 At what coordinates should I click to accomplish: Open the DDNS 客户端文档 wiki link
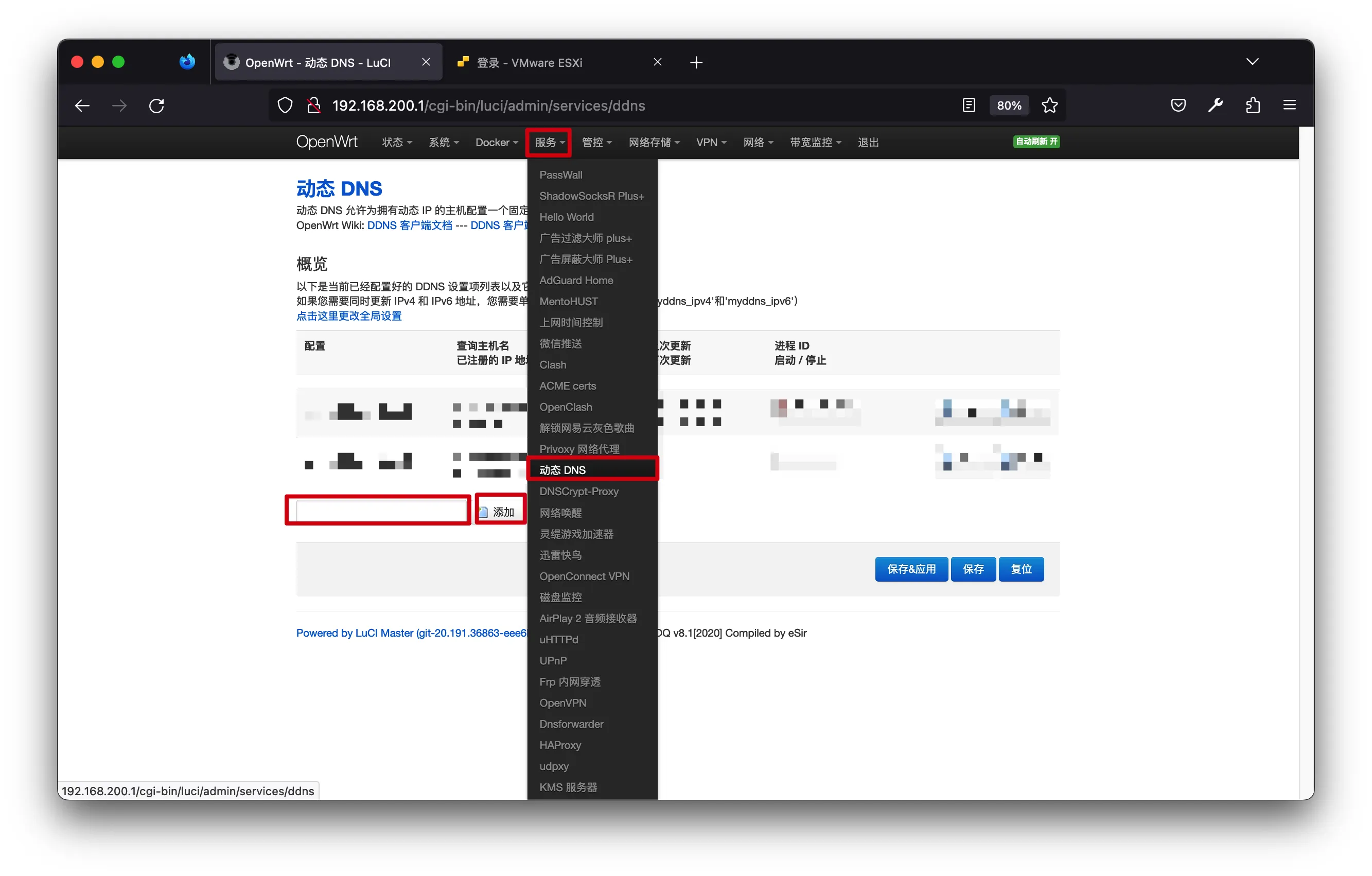409,226
